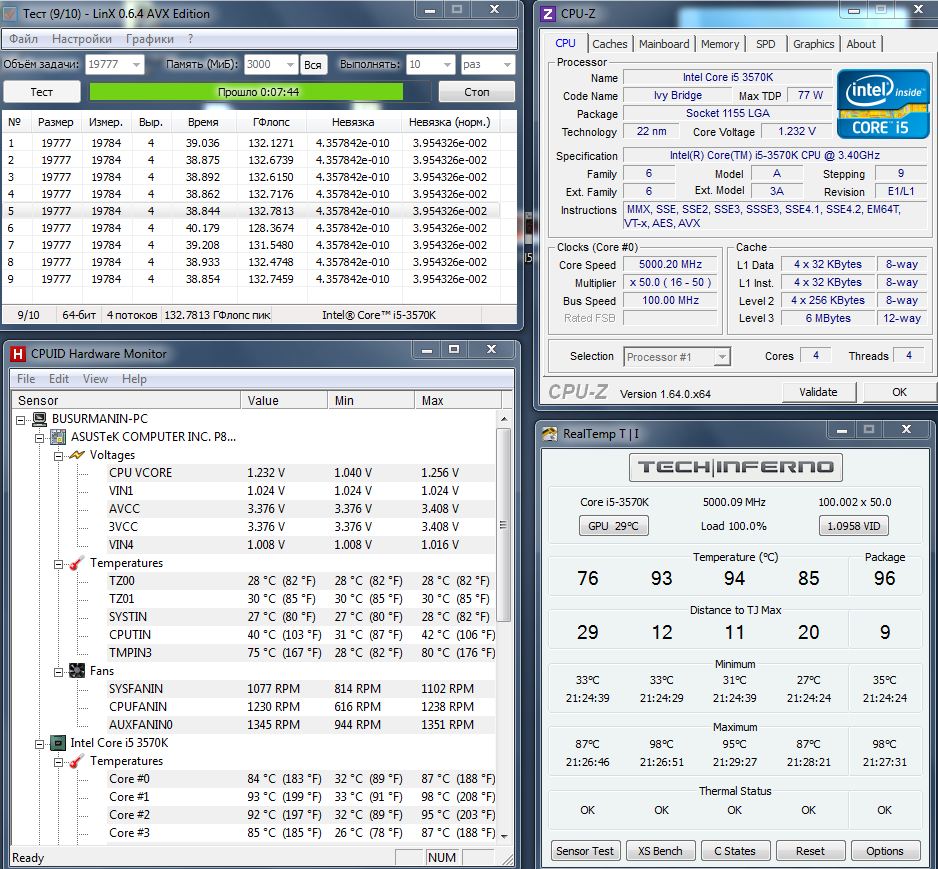Viewport: 938px width, 869px height.
Task: Open the File menu in Hardware Monitor
Action: 26,379
